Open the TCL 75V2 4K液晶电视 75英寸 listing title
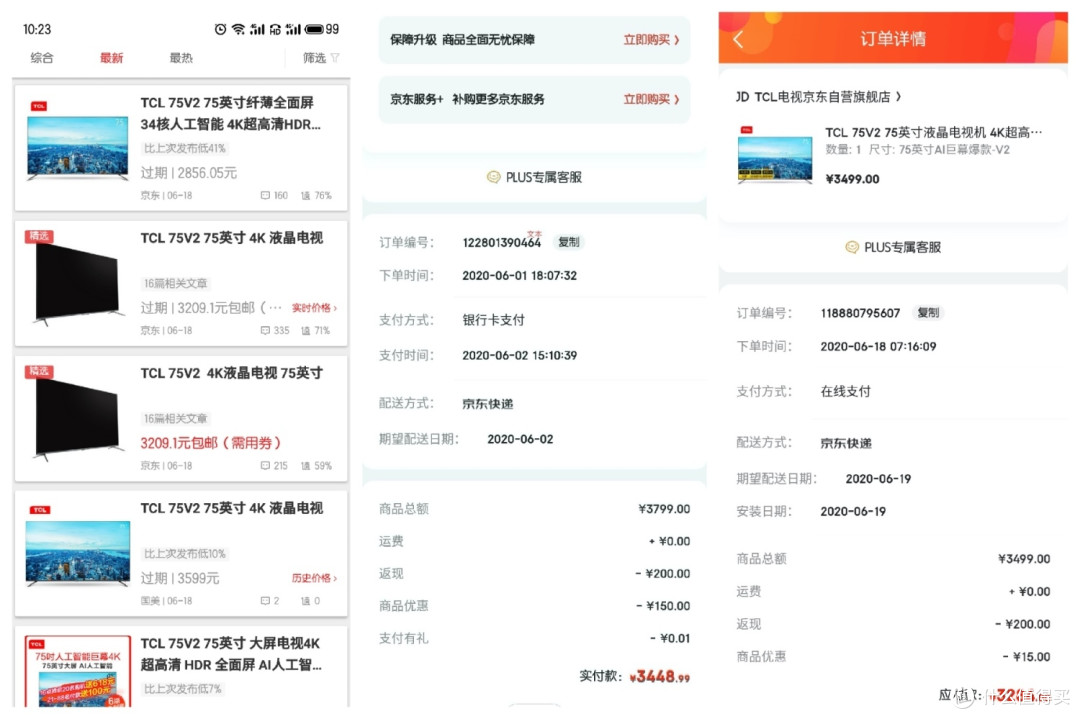 click(231, 373)
